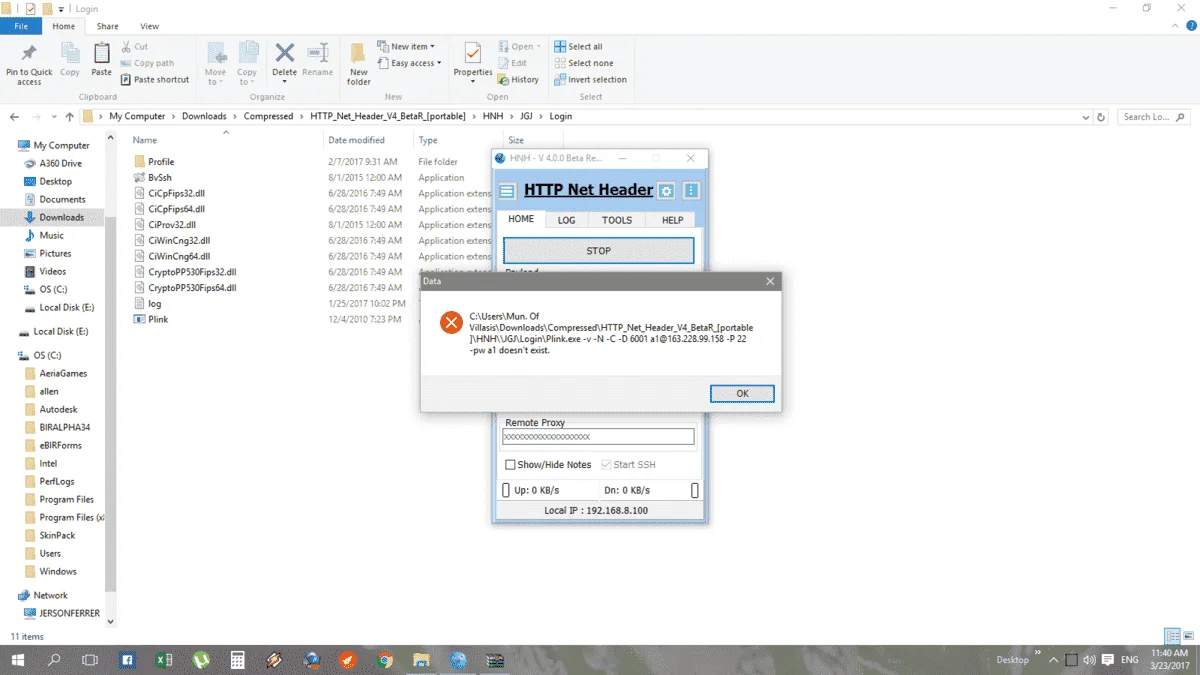This screenshot has height=675, width=1200.
Task: Click Compressed in address breadcrumb
Action: pyautogui.click(x=269, y=116)
